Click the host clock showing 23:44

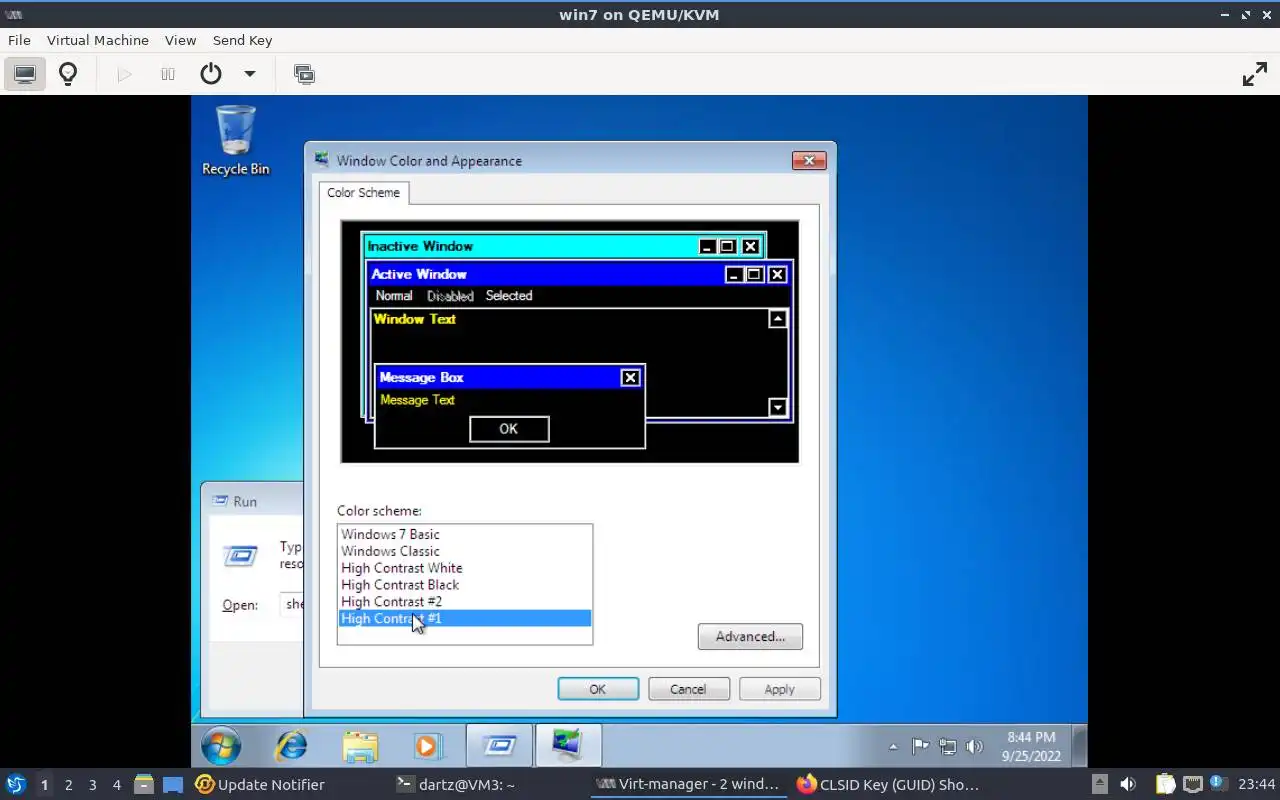1256,785
